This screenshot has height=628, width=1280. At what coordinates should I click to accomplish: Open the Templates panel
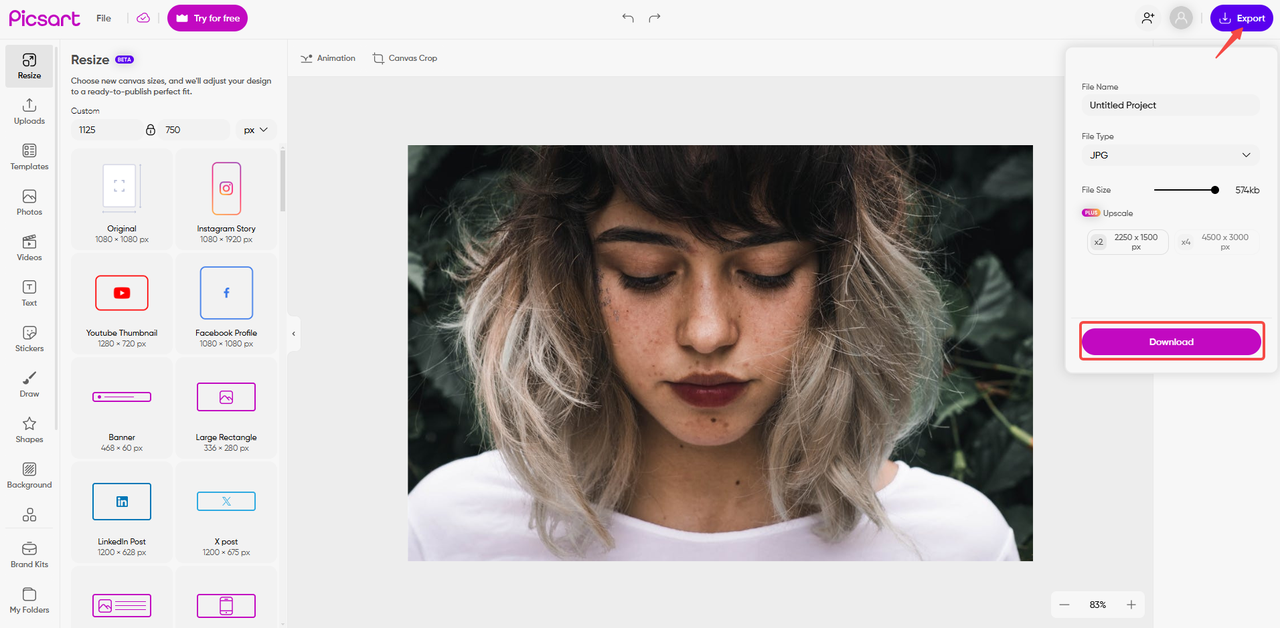[x=29, y=157]
